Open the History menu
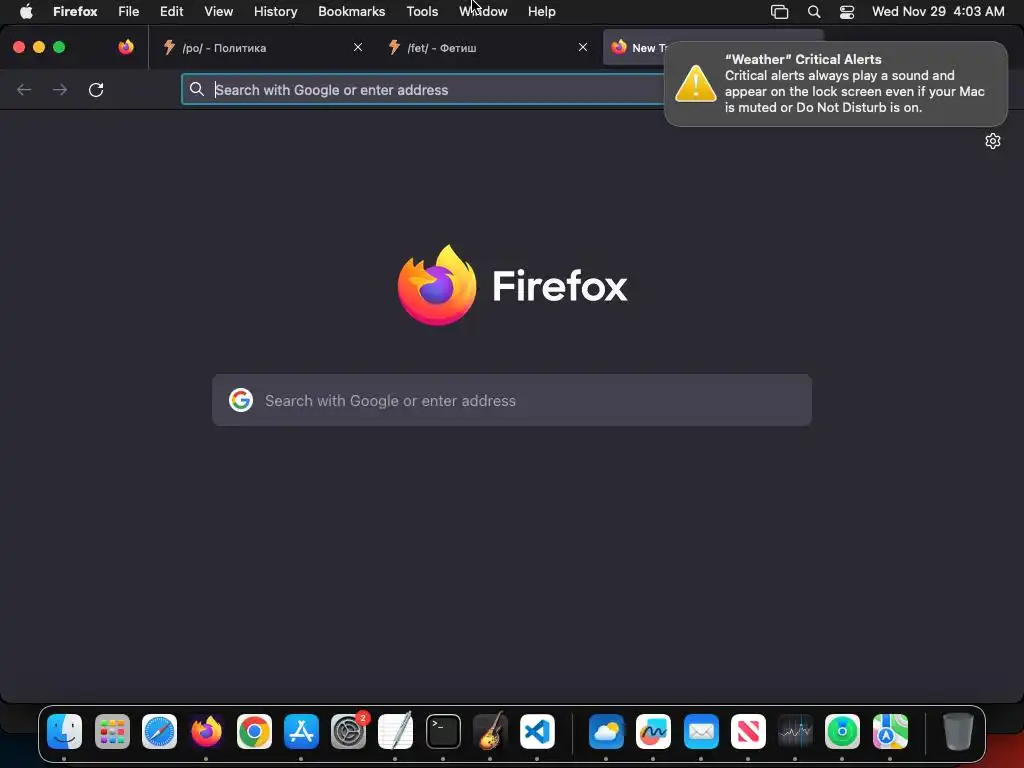This screenshot has width=1024, height=768. click(276, 12)
